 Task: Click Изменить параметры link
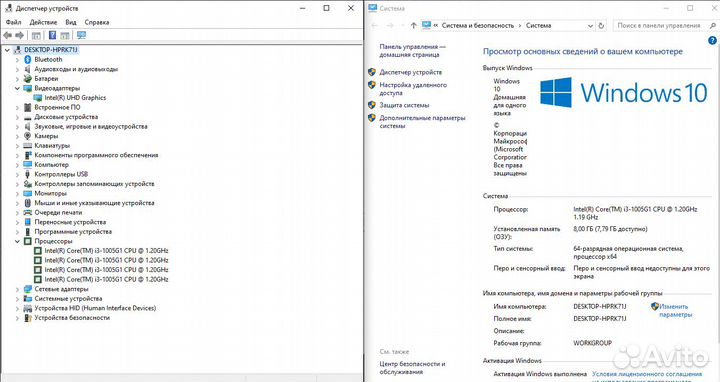675,310
